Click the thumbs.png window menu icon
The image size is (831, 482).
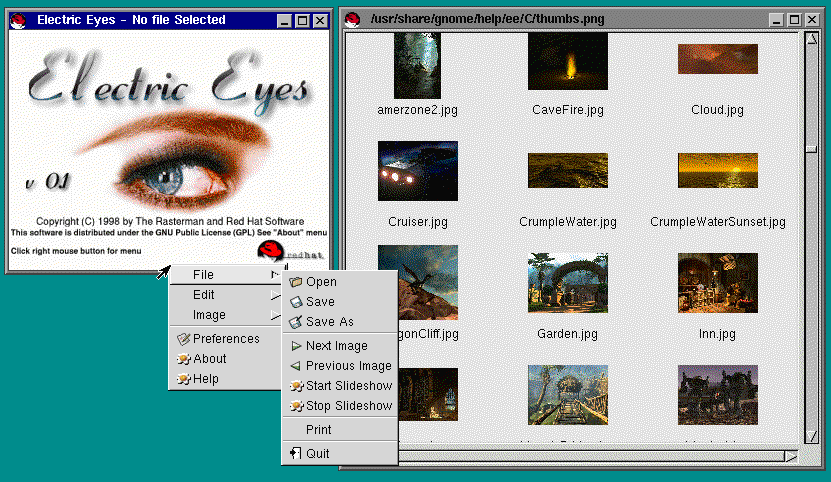(352, 20)
